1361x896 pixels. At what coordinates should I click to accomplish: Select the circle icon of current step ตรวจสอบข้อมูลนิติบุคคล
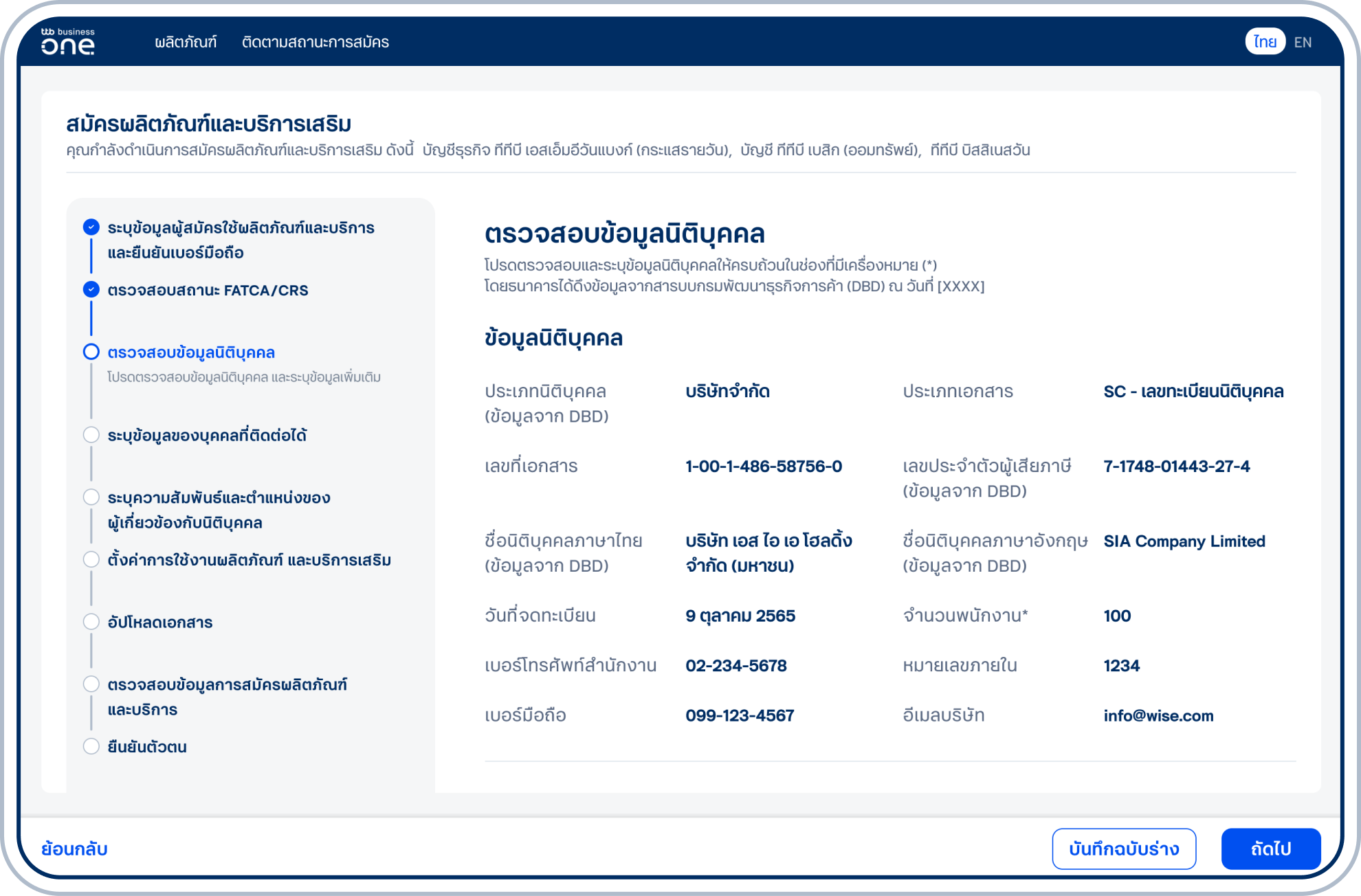click(x=91, y=352)
